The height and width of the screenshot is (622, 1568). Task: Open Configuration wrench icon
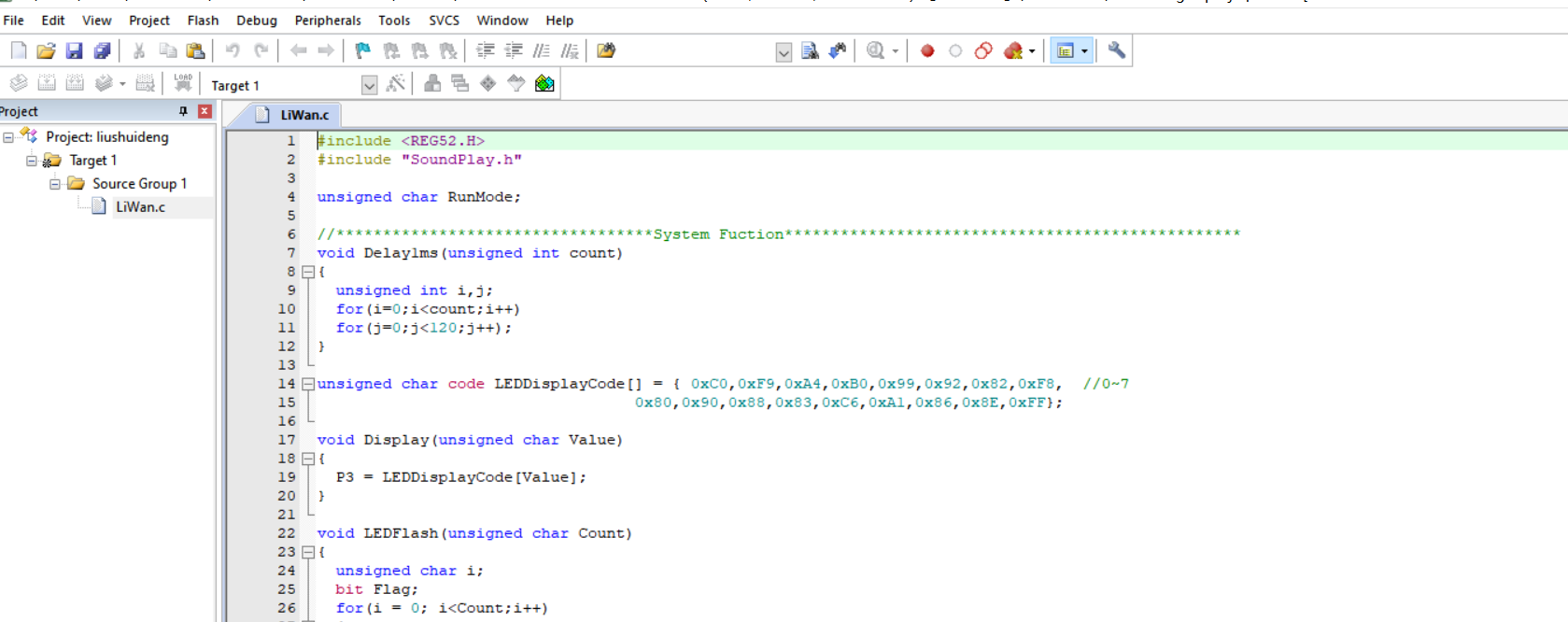pos(1116,50)
